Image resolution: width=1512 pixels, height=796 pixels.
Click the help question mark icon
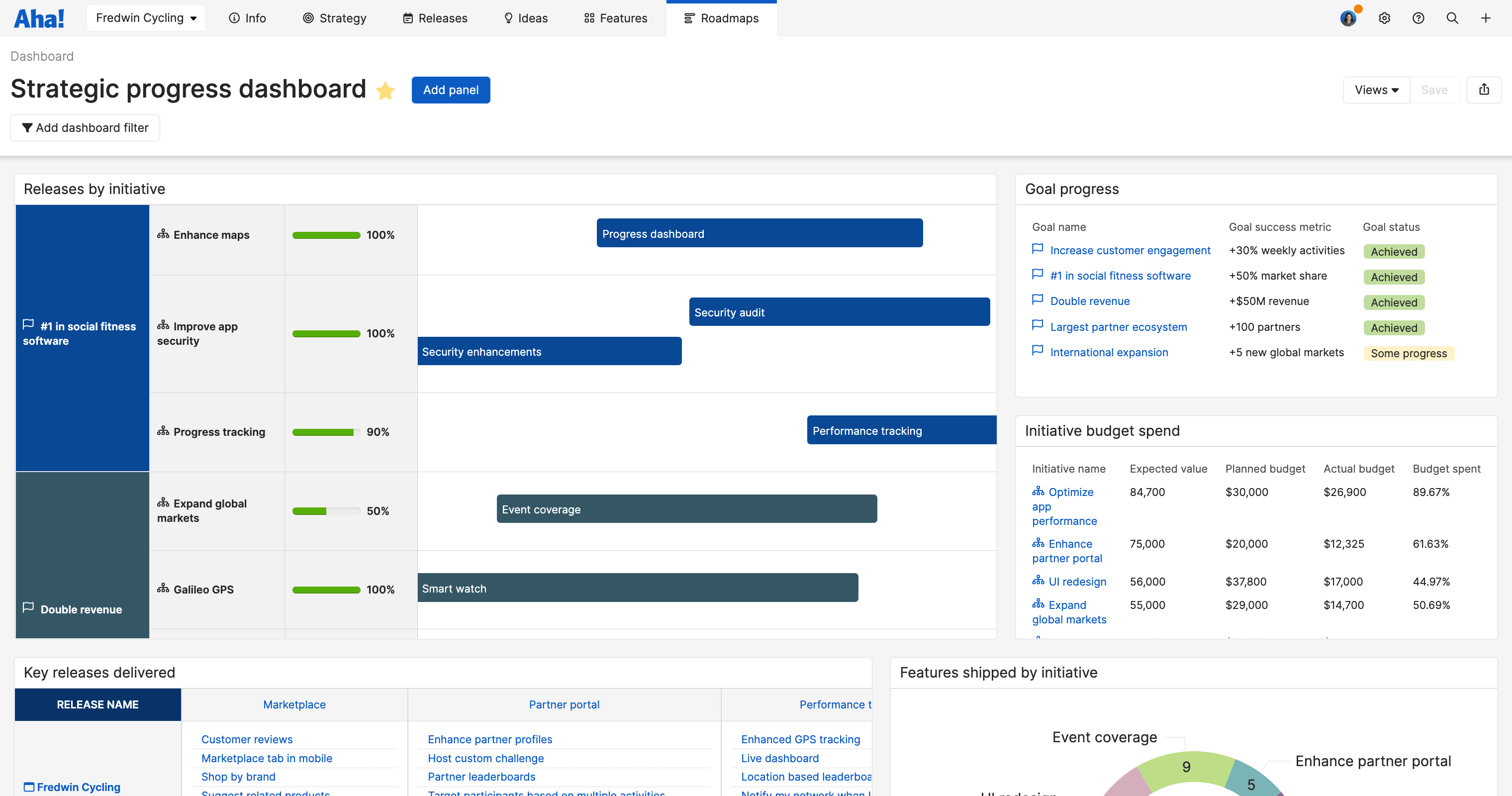click(x=1418, y=18)
